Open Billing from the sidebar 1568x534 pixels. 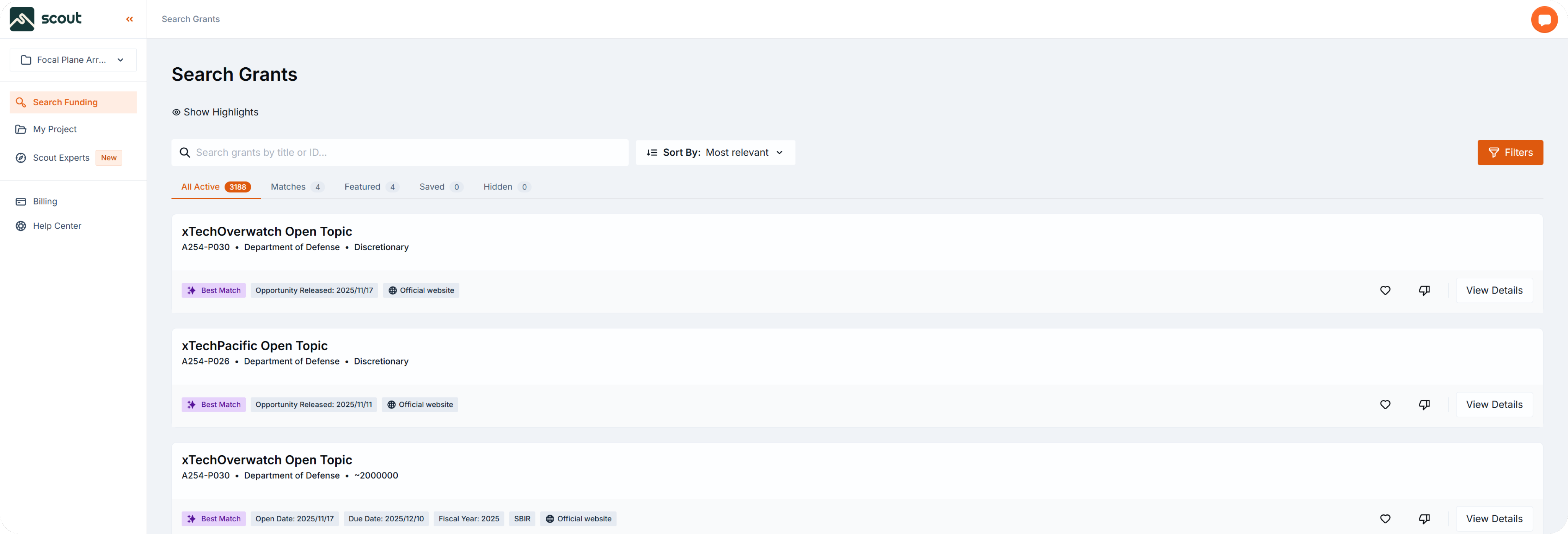coord(44,201)
